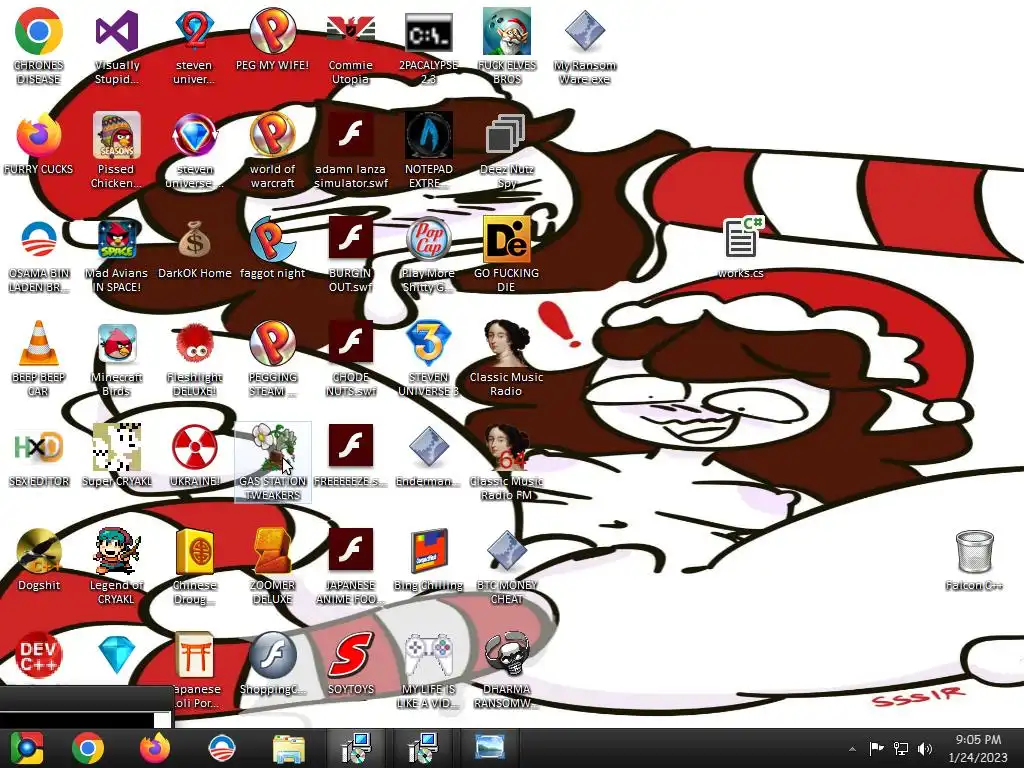1024x768 pixels.
Task: Open the volume speaker tray icon
Action: click(x=925, y=749)
